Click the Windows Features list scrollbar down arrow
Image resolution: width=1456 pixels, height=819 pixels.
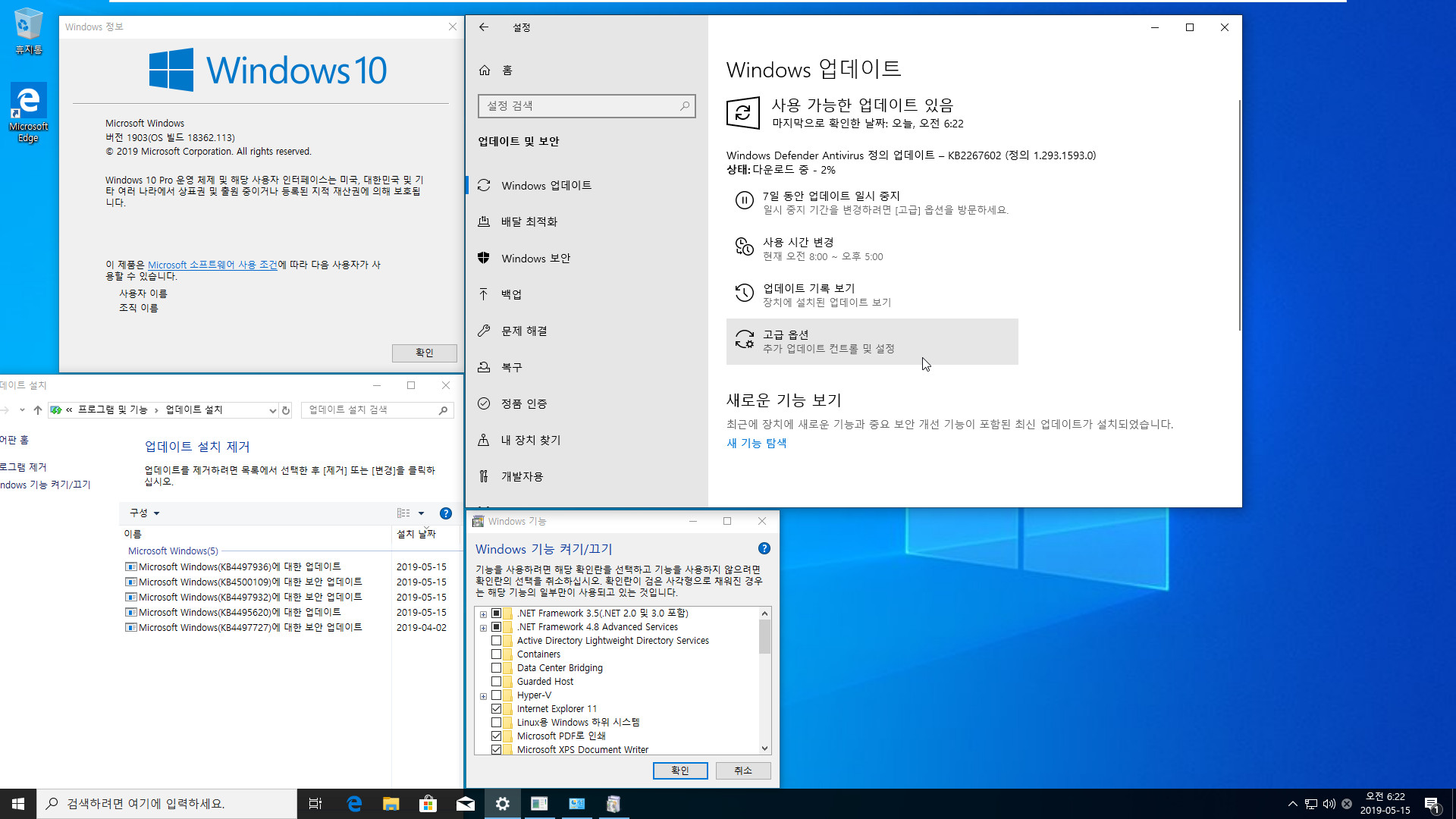pyautogui.click(x=764, y=749)
